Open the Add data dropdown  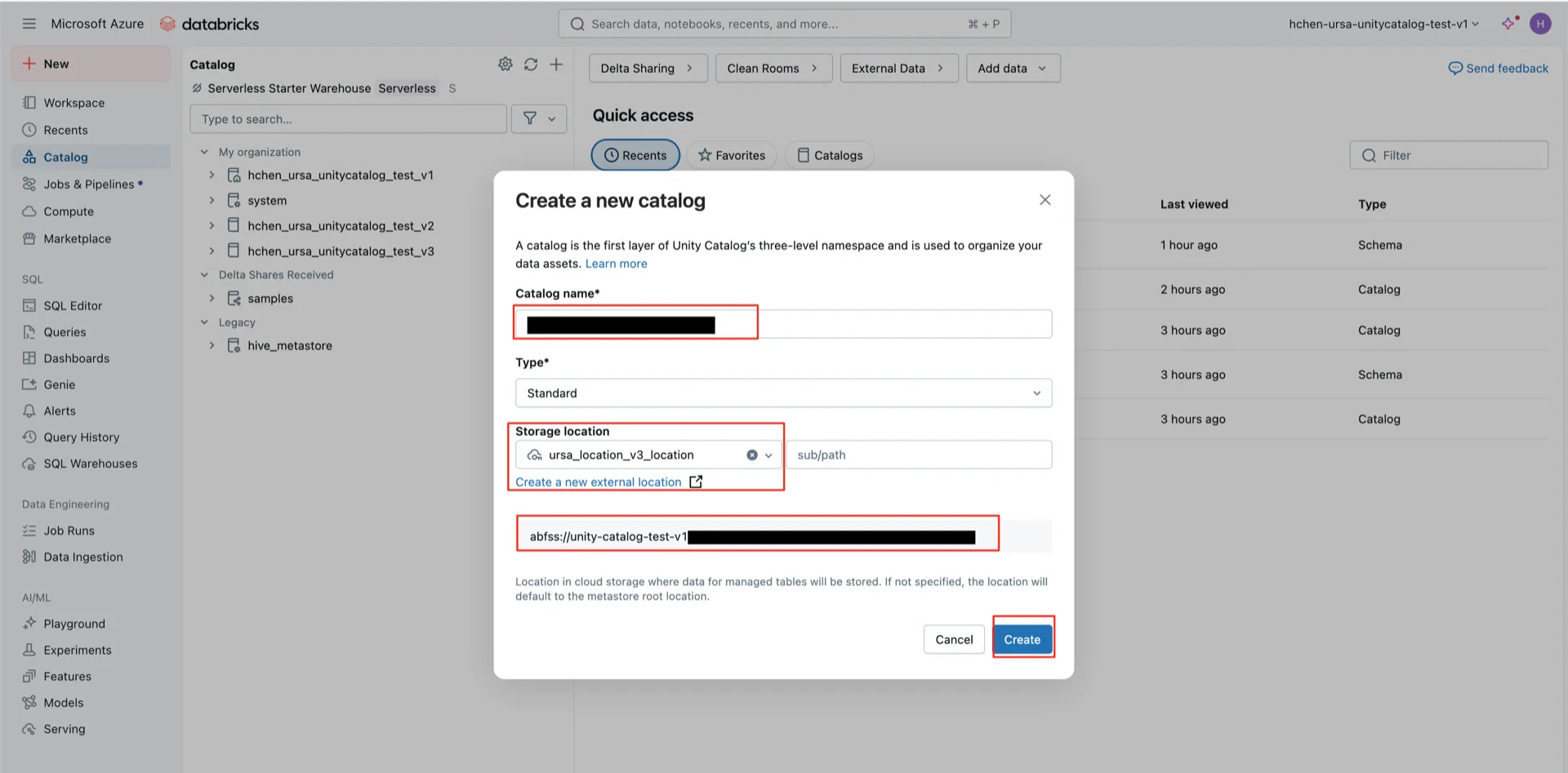[x=1013, y=69]
